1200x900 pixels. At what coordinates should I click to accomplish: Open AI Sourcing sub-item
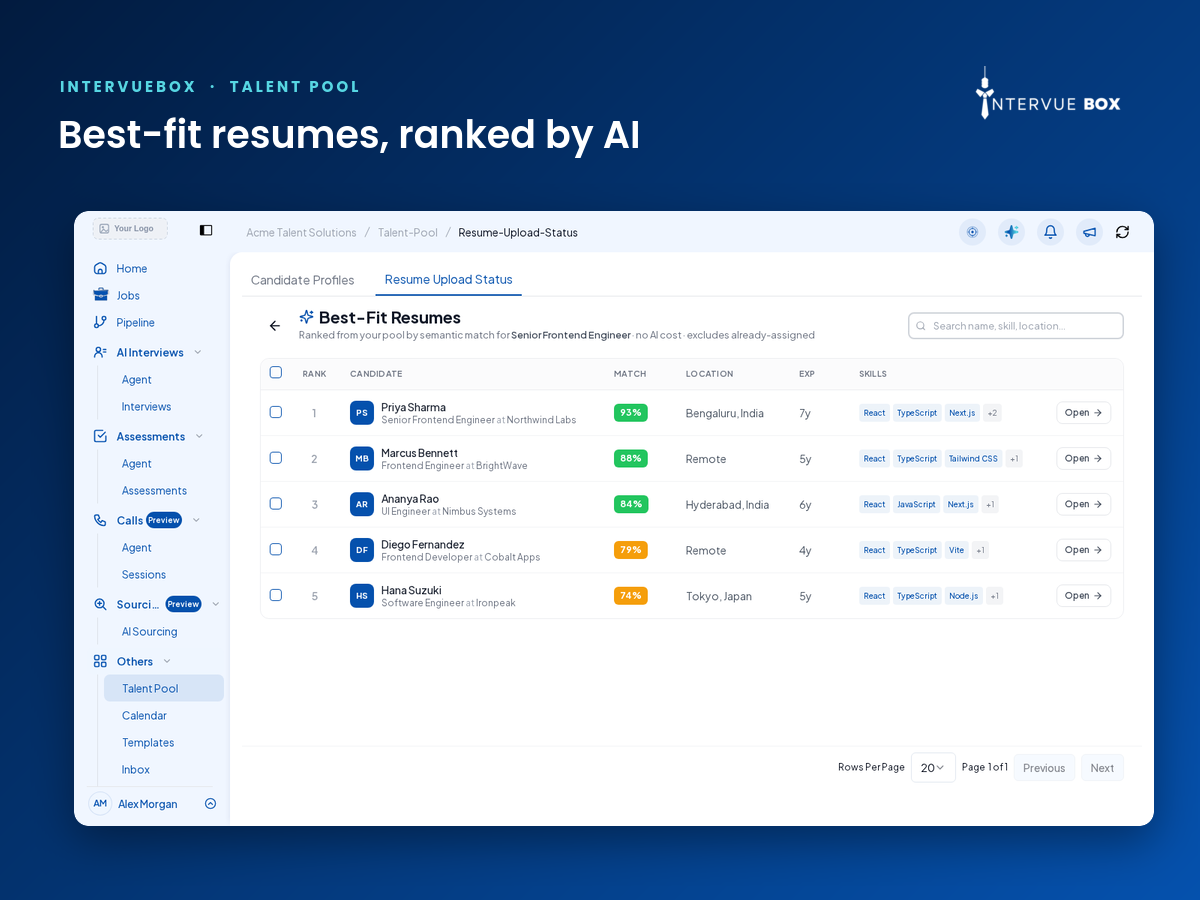click(x=149, y=631)
